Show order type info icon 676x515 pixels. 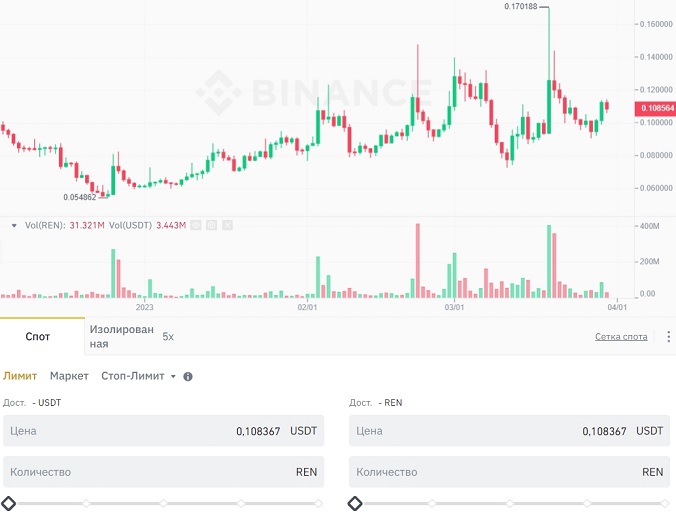[188, 376]
